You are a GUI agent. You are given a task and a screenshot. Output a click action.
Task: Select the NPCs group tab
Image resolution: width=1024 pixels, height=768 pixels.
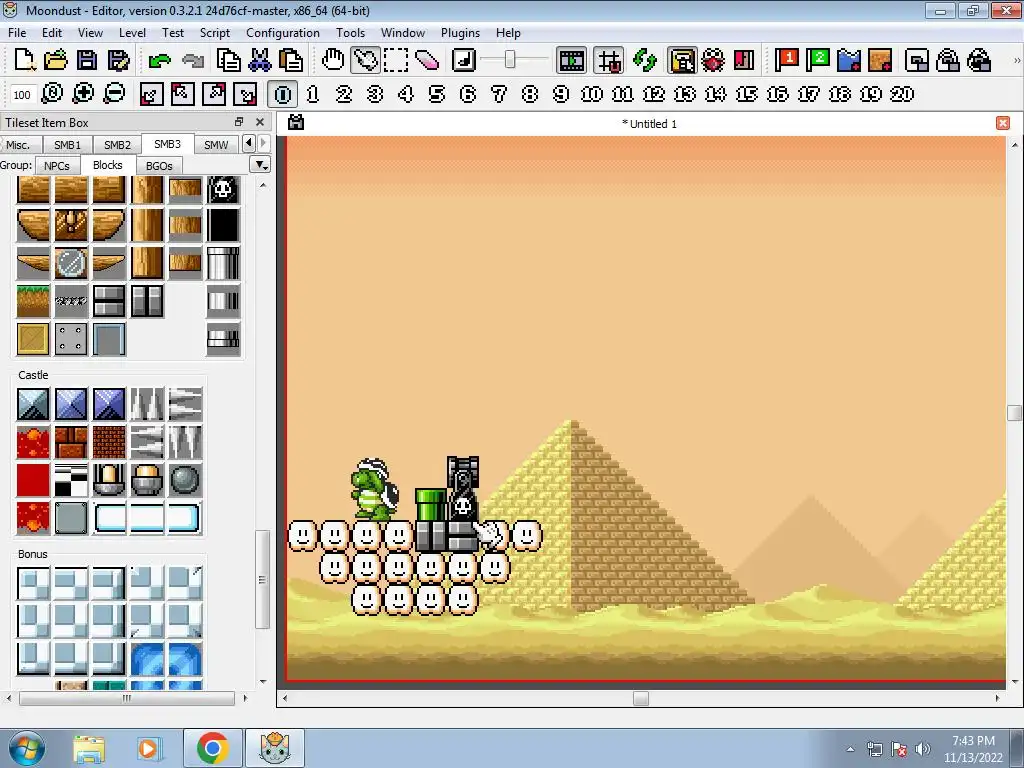point(57,166)
